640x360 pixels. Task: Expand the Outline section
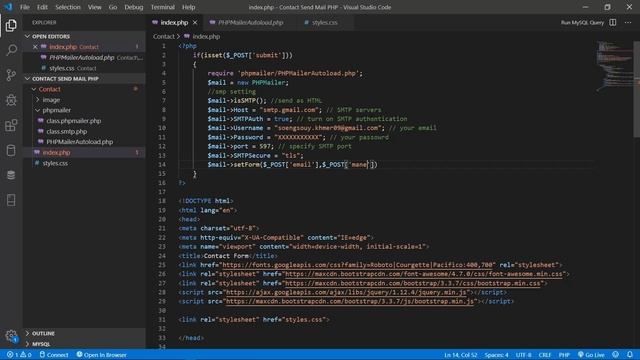point(84,333)
